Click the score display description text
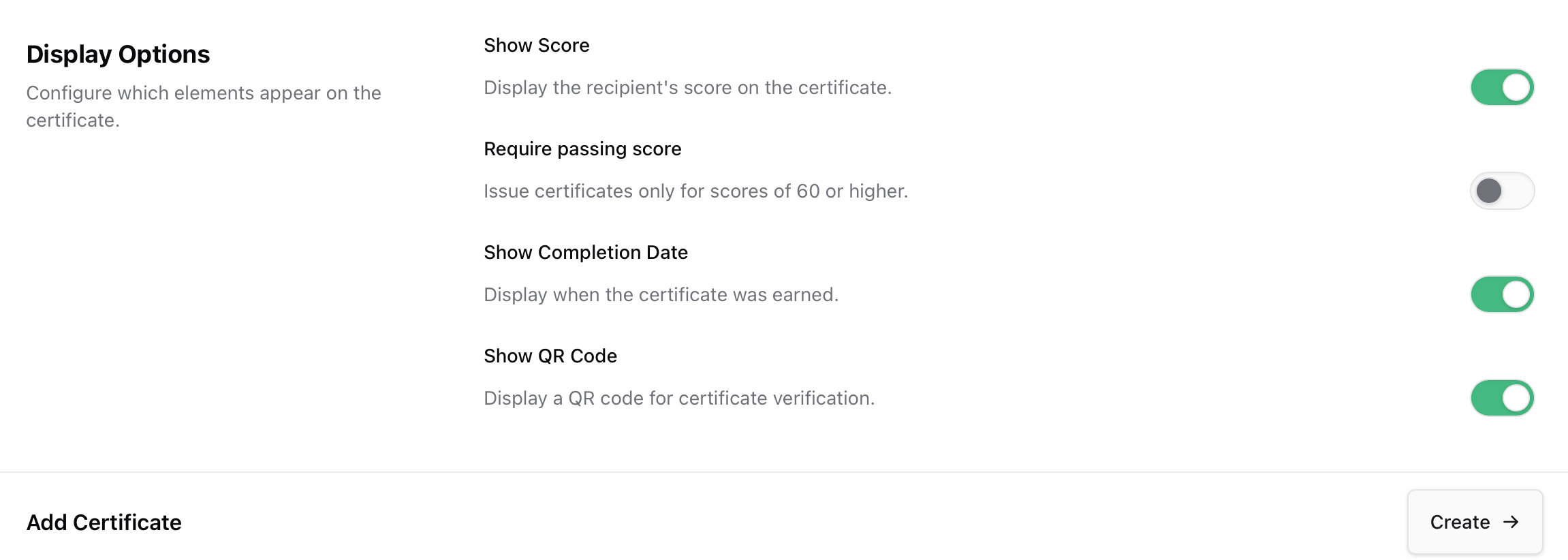 point(687,87)
